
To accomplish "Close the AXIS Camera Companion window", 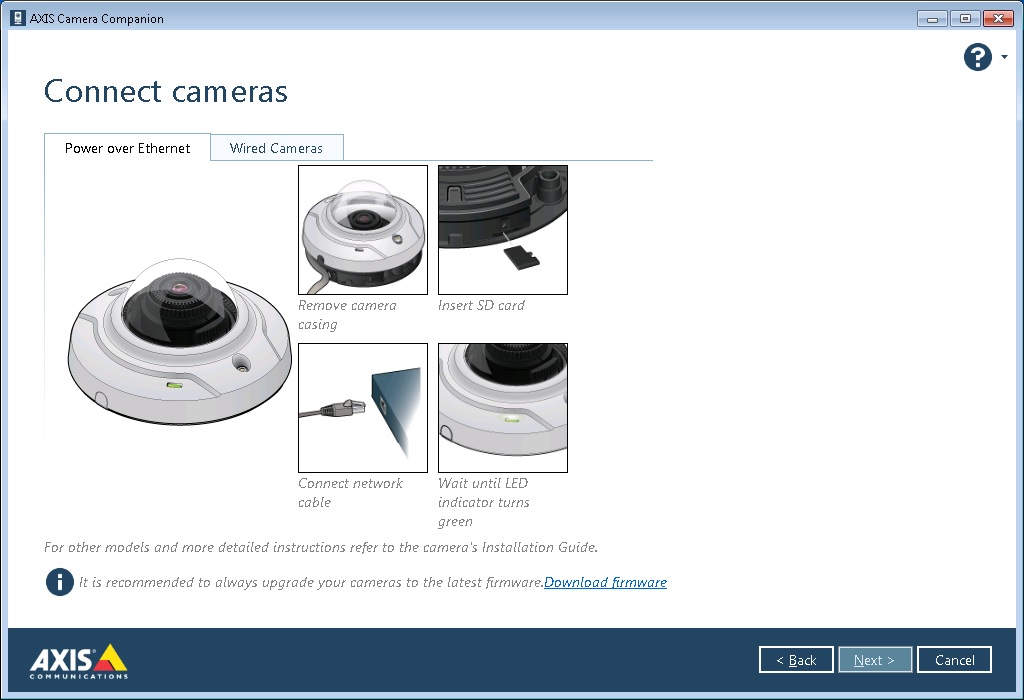I will 998,19.
